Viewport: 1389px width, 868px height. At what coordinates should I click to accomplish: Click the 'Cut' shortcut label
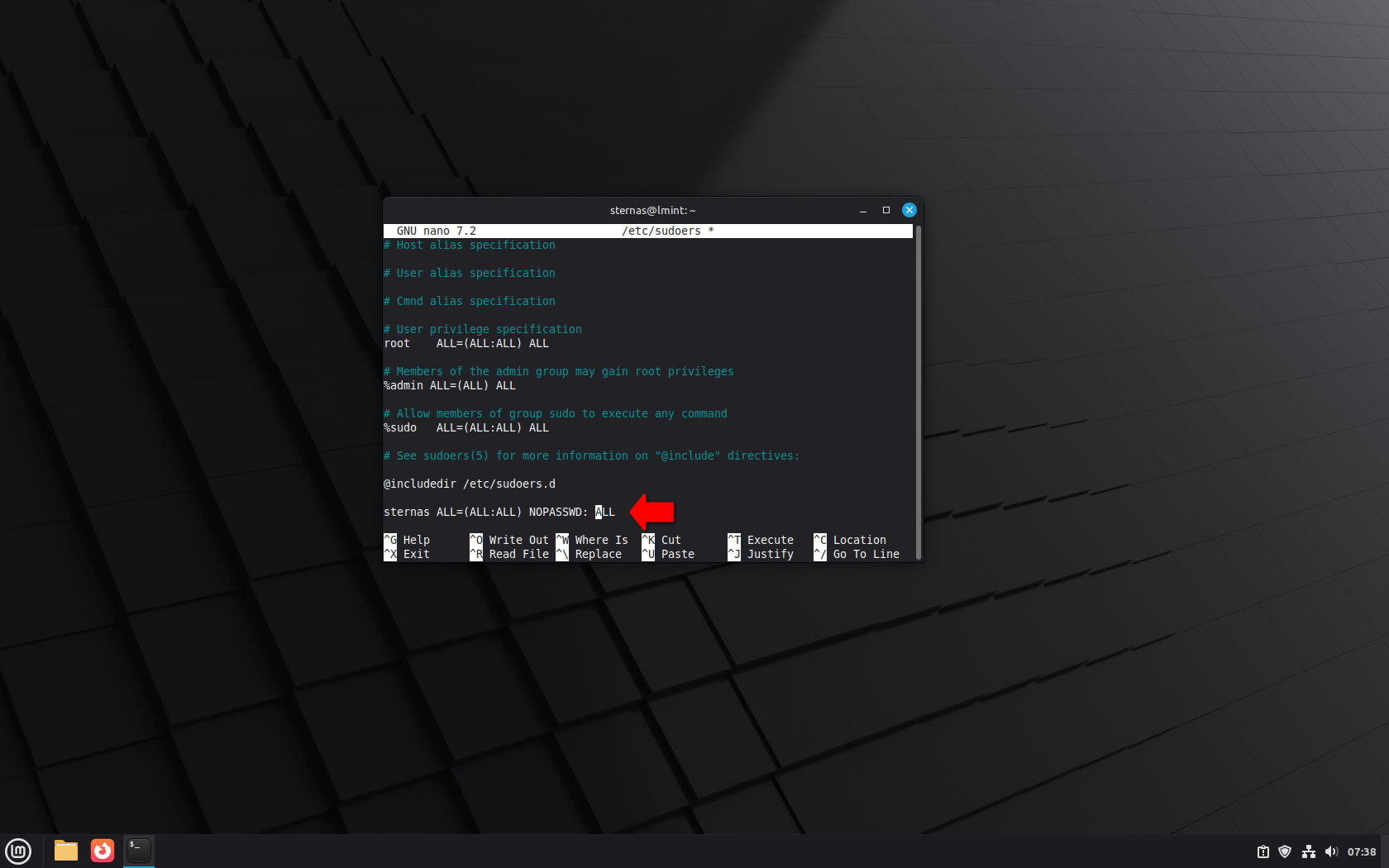pos(671,540)
